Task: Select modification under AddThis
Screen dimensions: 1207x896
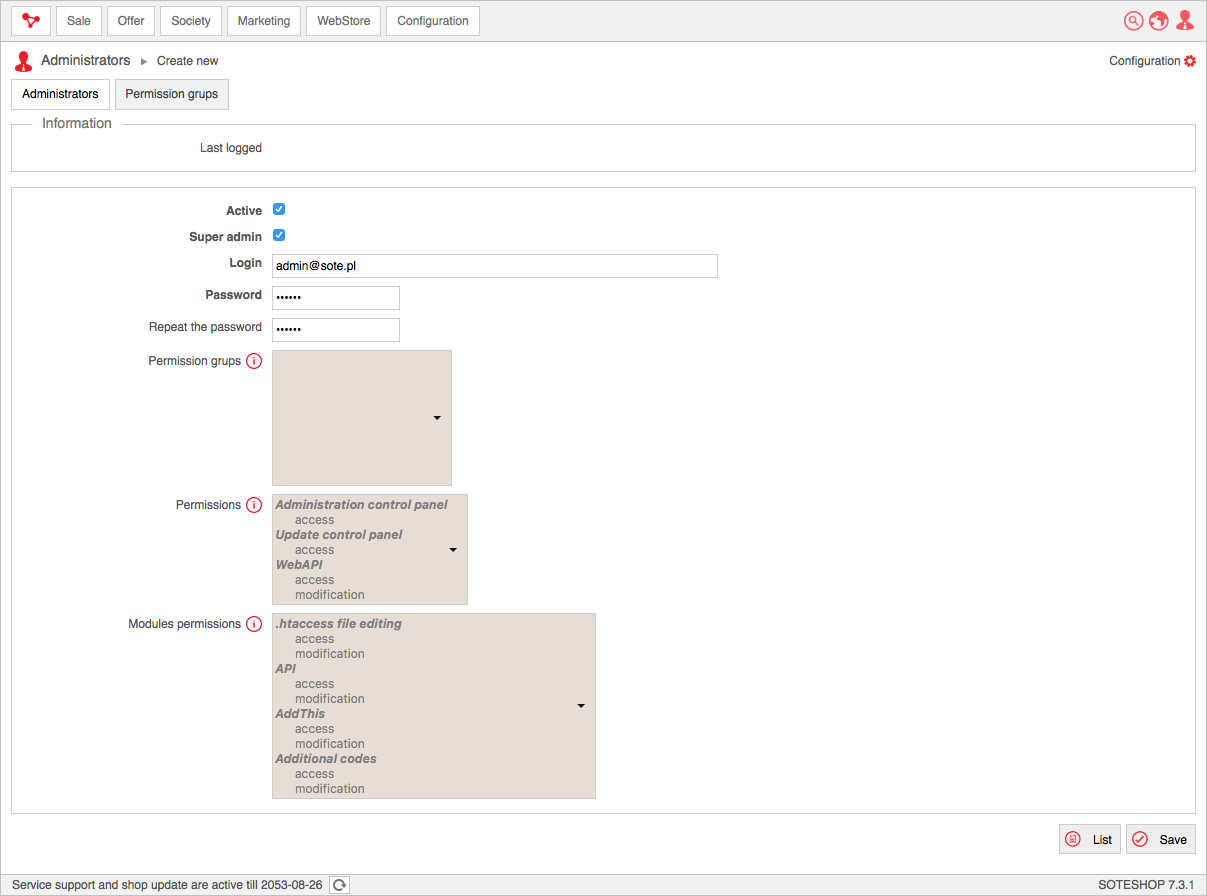Action: pyautogui.click(x=329, y=744)
